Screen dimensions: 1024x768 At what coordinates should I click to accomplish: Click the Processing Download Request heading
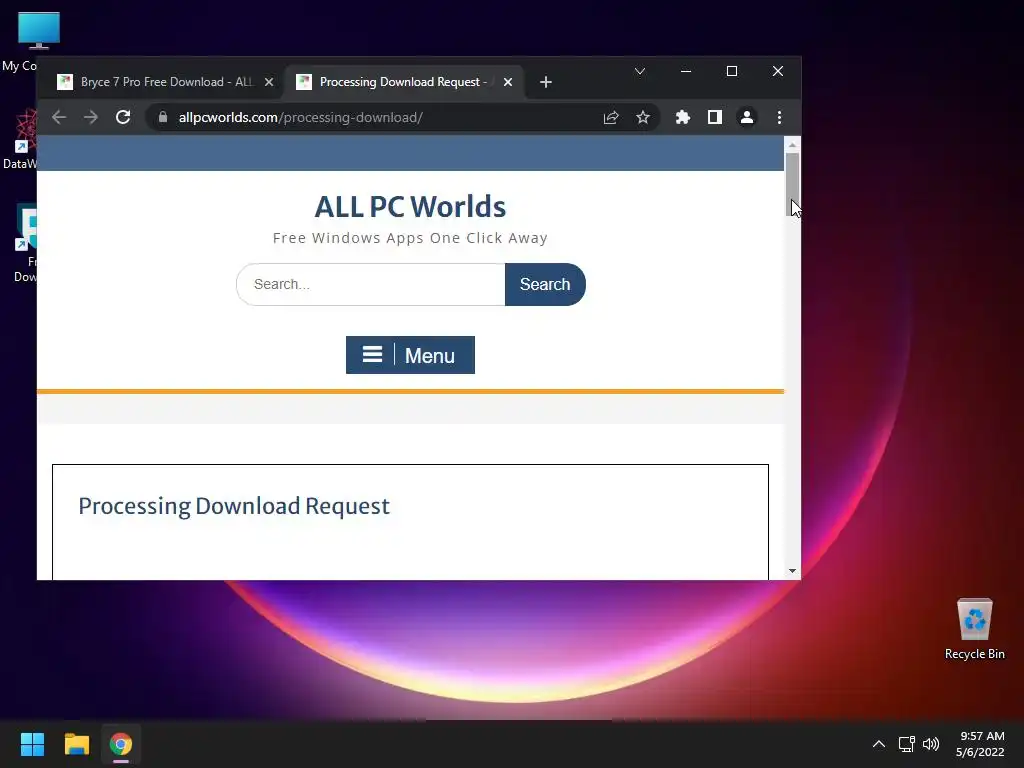[x=234, y=506]
